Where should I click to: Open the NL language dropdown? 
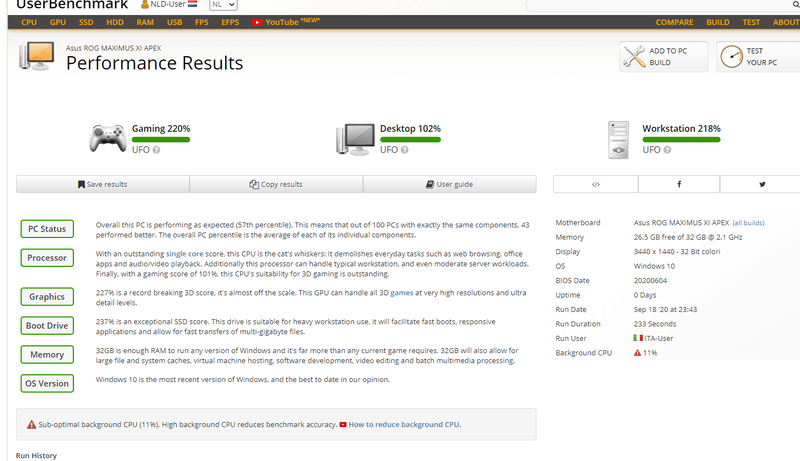tap(223, 5)
